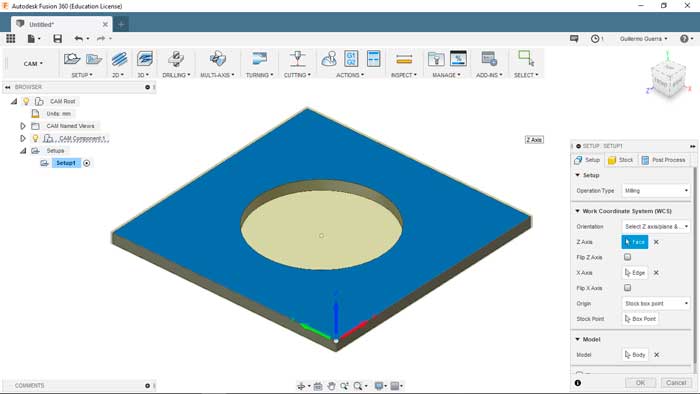This screenshot has height=394, width=700.
Task: Clear the Model body selection
Action: (x=656, y=355)
